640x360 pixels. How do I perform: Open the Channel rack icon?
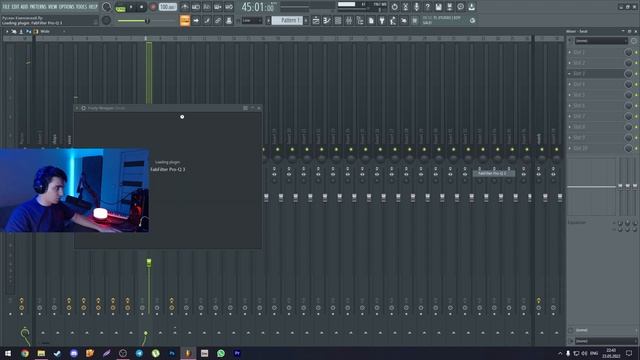tap(338, 20)
